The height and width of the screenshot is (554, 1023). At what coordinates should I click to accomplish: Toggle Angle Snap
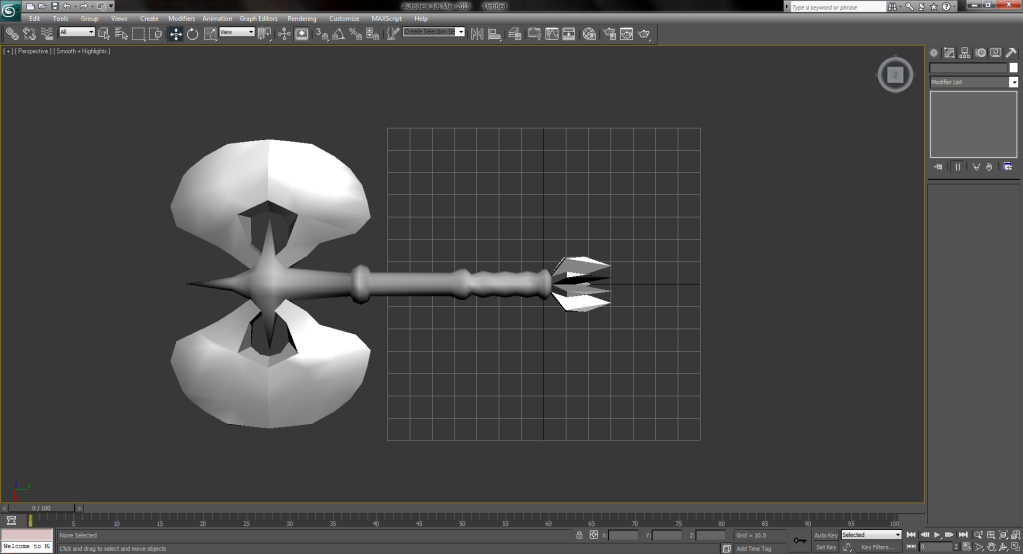tap(339, 34)
